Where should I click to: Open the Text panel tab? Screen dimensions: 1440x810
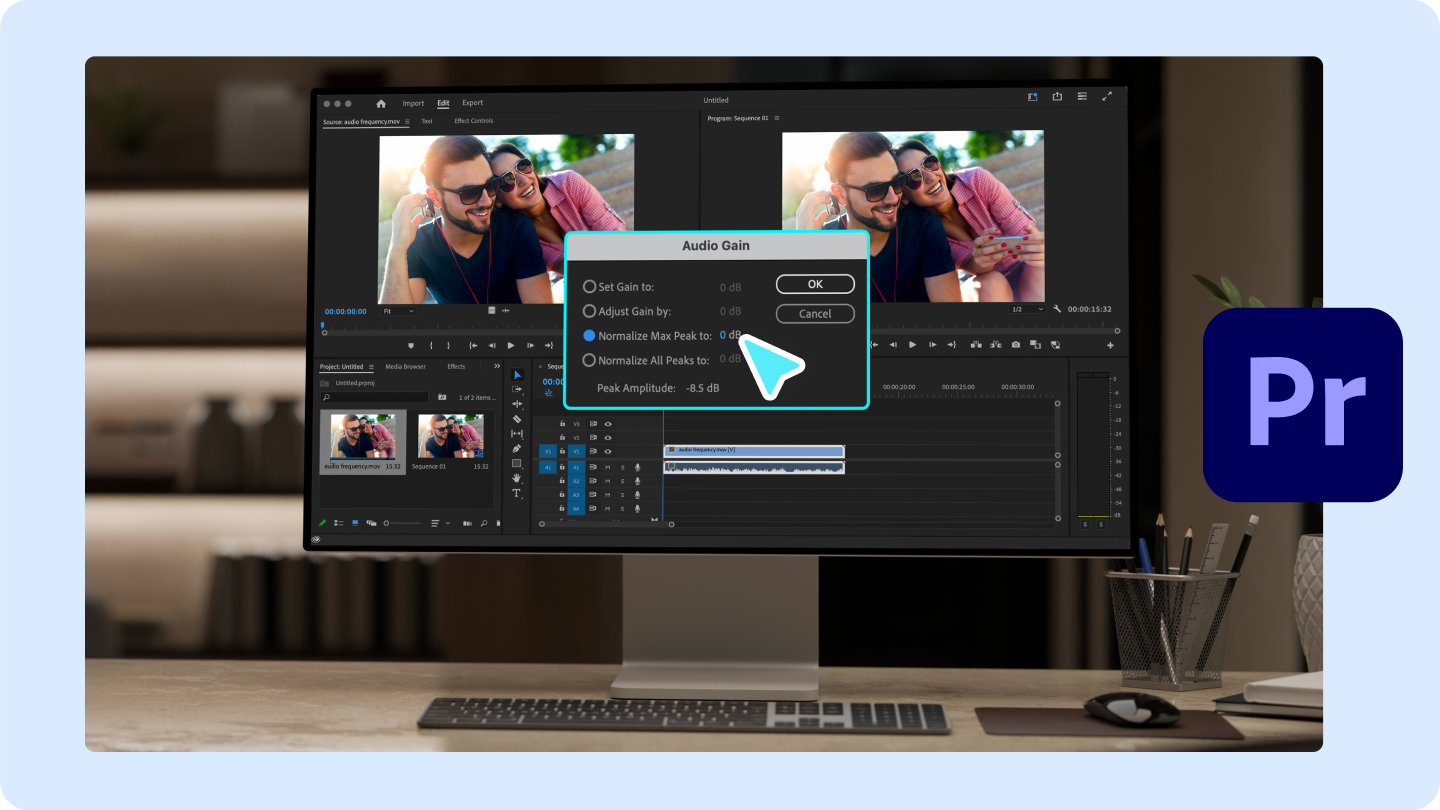(427, 122)
